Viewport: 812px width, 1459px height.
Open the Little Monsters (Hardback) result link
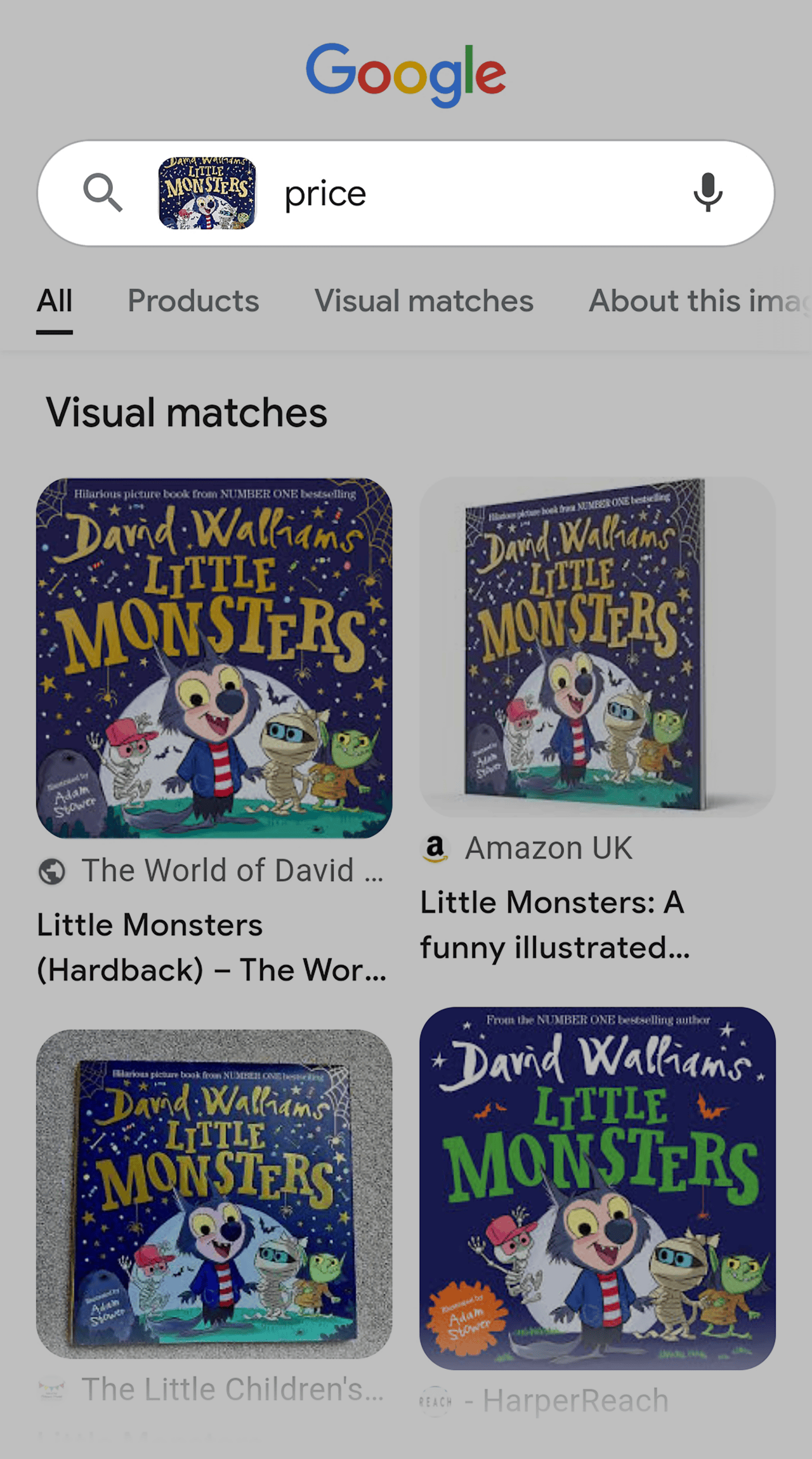coord(212,947)
